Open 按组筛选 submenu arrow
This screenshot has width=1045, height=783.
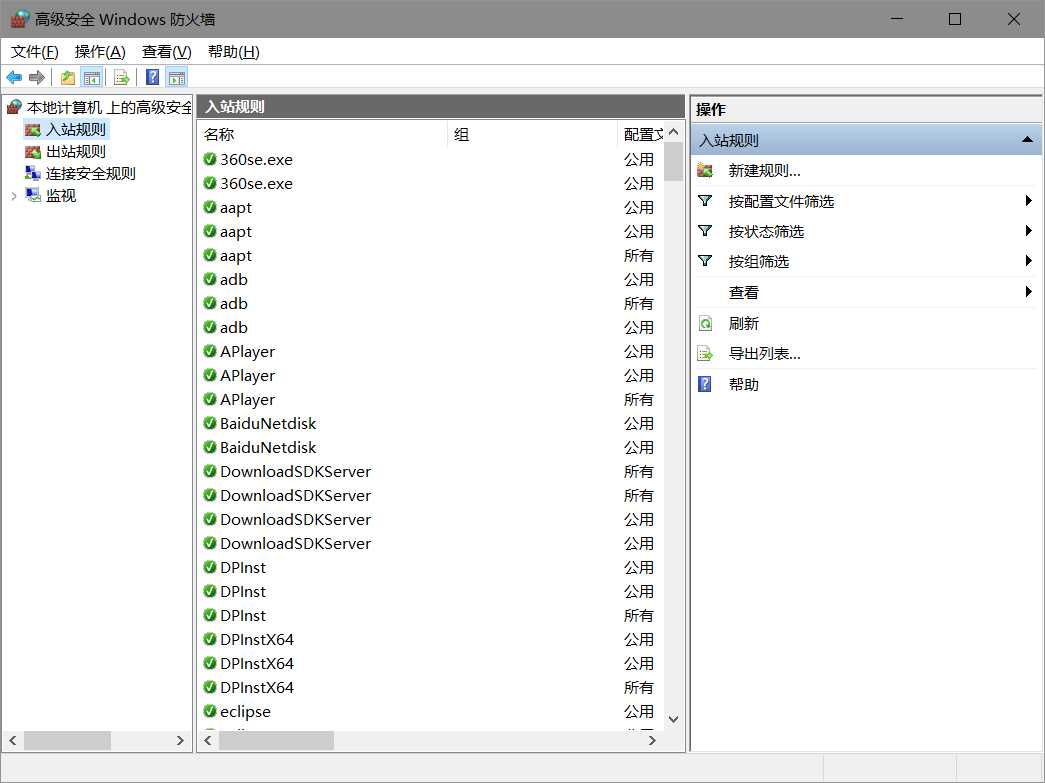tap(1028, 261)
